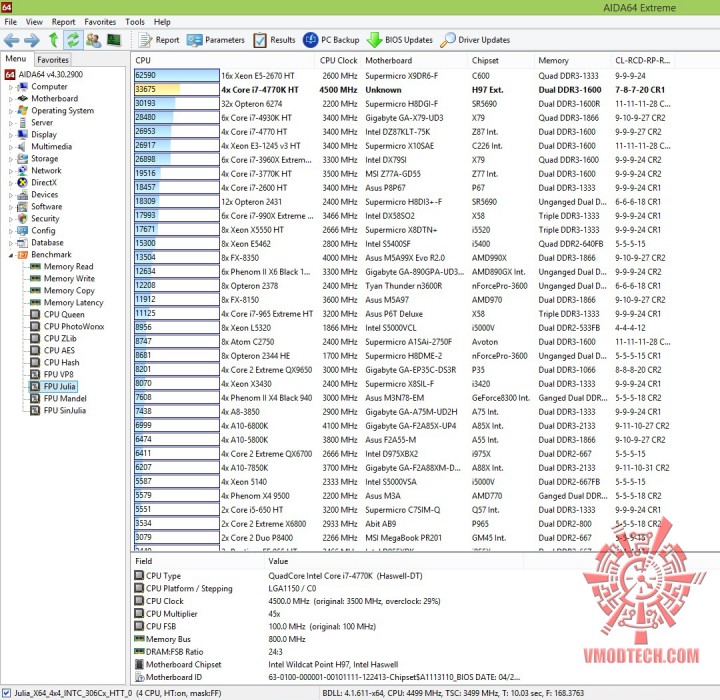Select the Multimedia speaker icon
The width and height of the screenshot is (720, 700).
pyautogui.click(x=22, y=147)
